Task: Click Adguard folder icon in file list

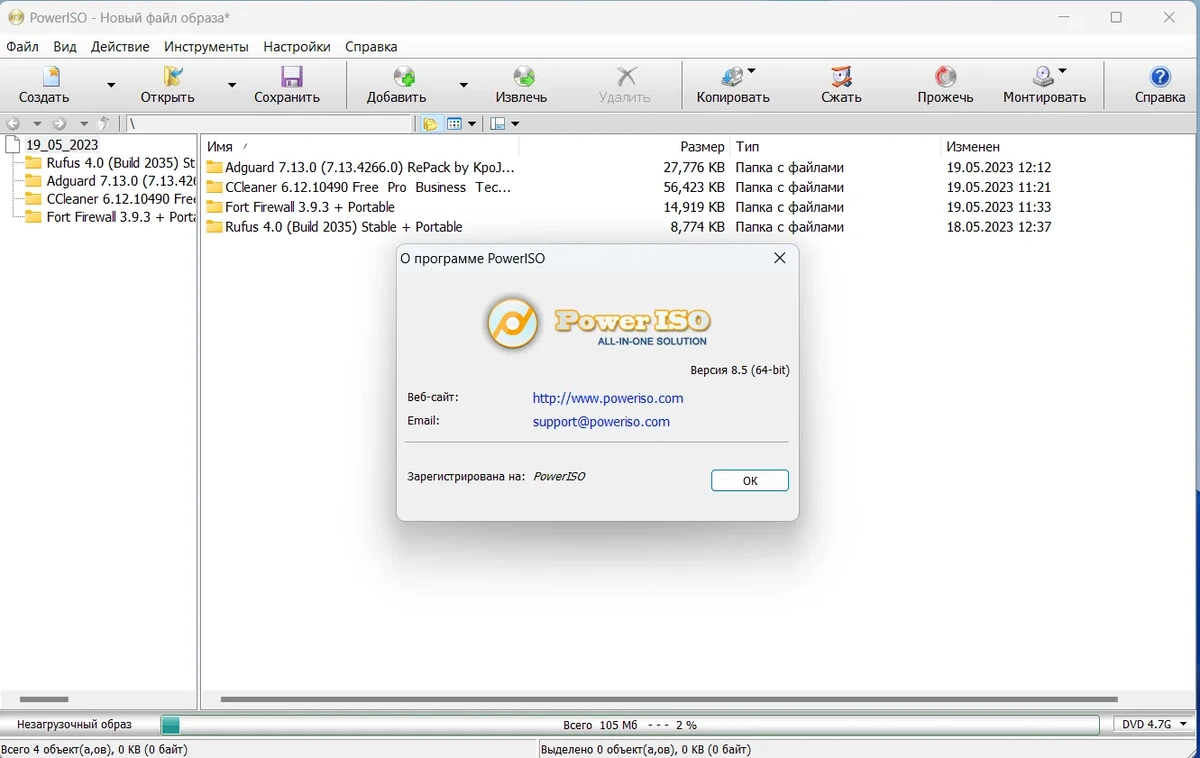Action: pyautogui.click(x=214, y=168)
